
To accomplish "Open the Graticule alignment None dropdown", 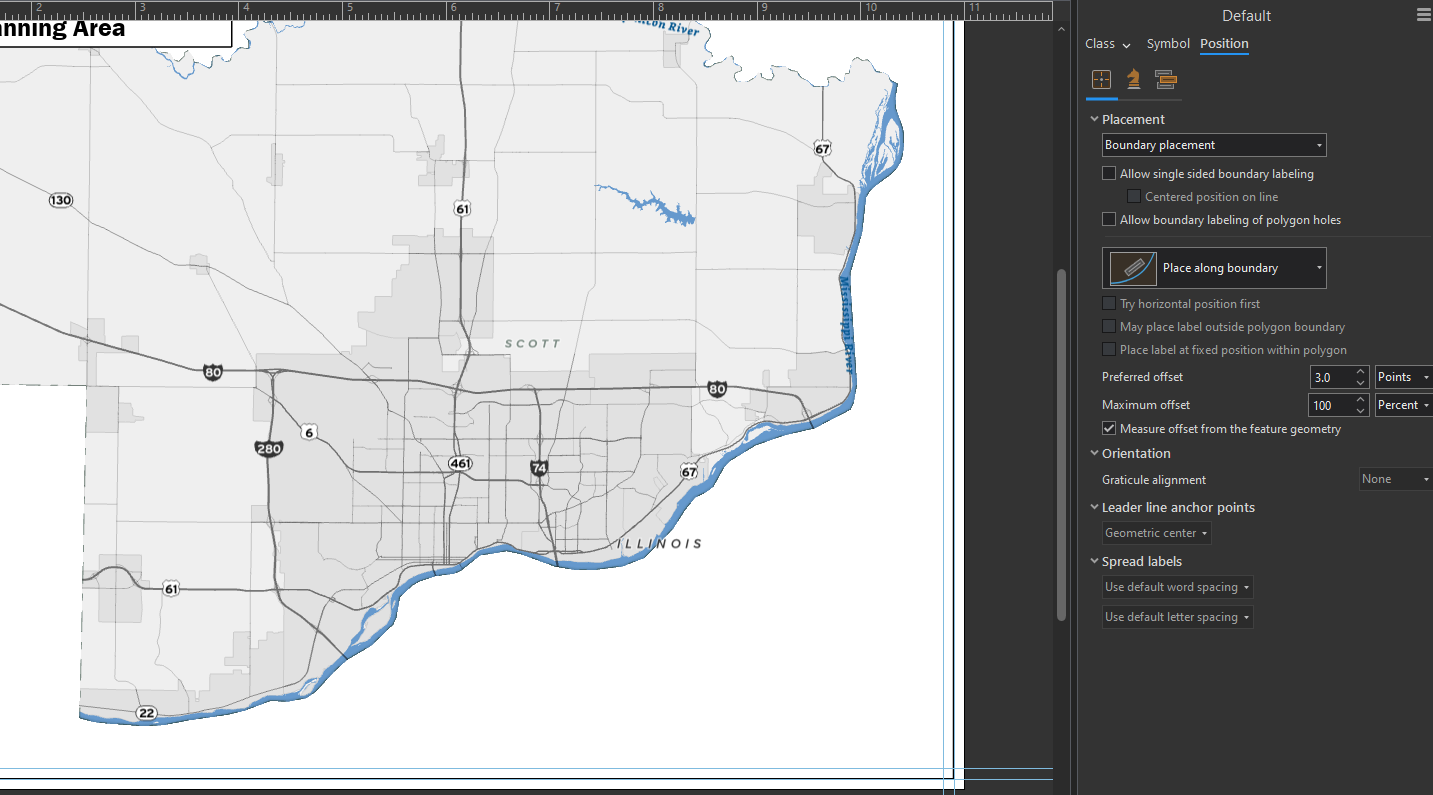I will (1394, 479).
